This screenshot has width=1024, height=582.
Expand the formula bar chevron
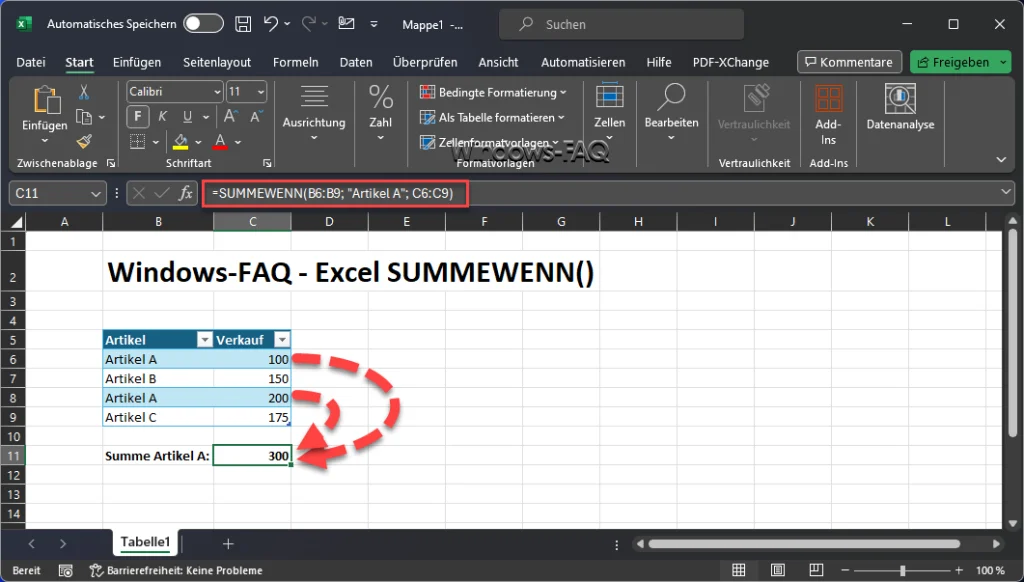point(1006,192)
